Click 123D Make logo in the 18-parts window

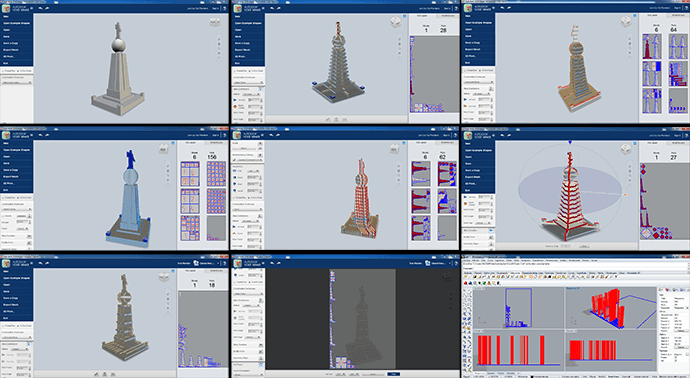coord(6,263)
